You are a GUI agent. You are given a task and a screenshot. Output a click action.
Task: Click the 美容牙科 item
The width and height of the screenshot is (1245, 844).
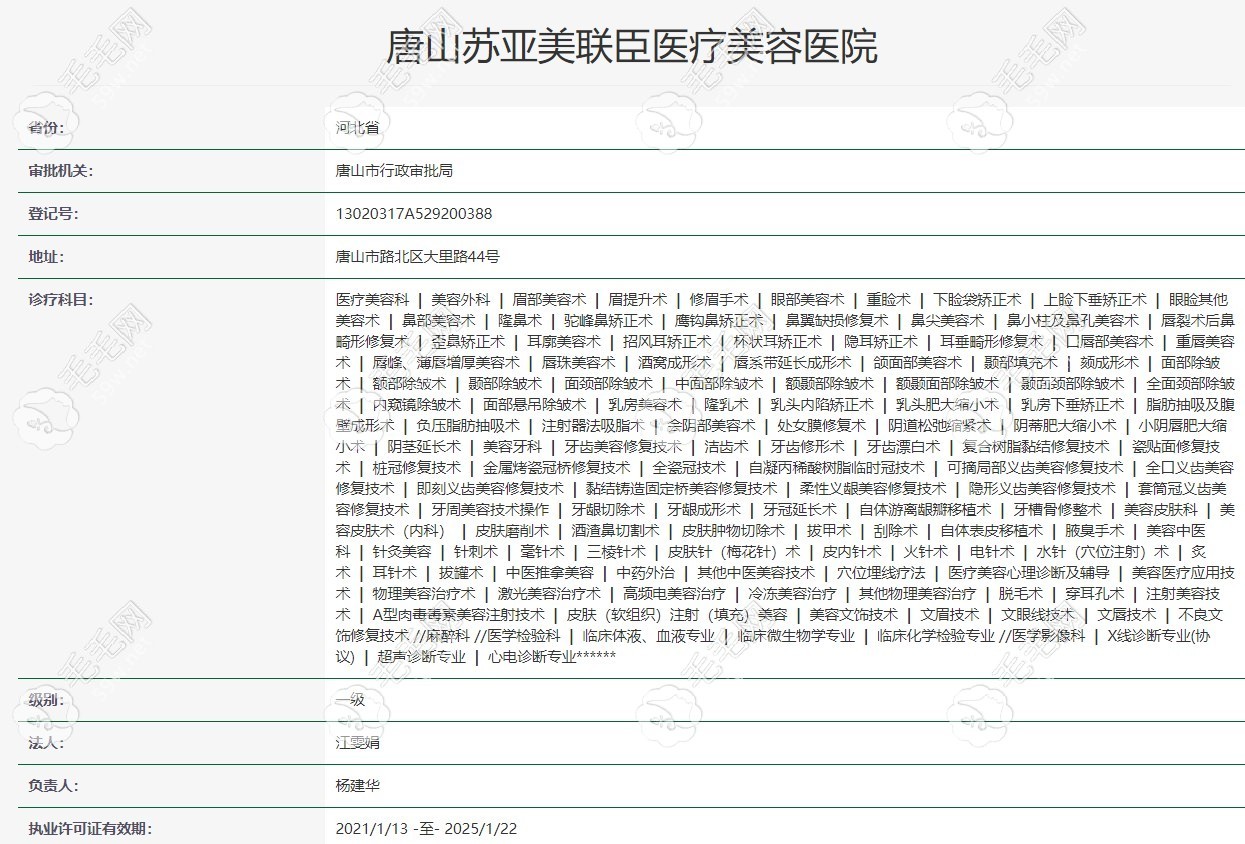point(512,447)
